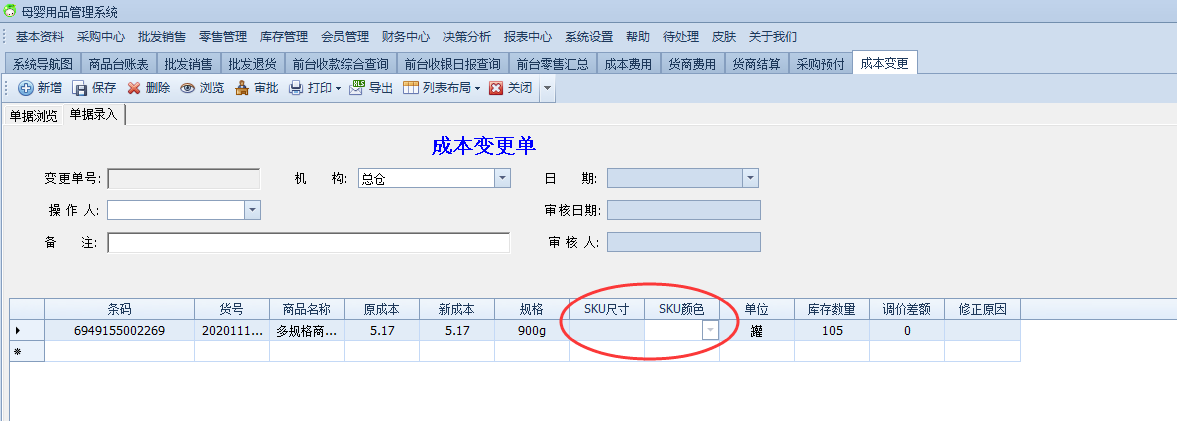This screenshot has height=421, width=1177.
Task: Open the 帮助 menu
Action: tap(638, 36)
